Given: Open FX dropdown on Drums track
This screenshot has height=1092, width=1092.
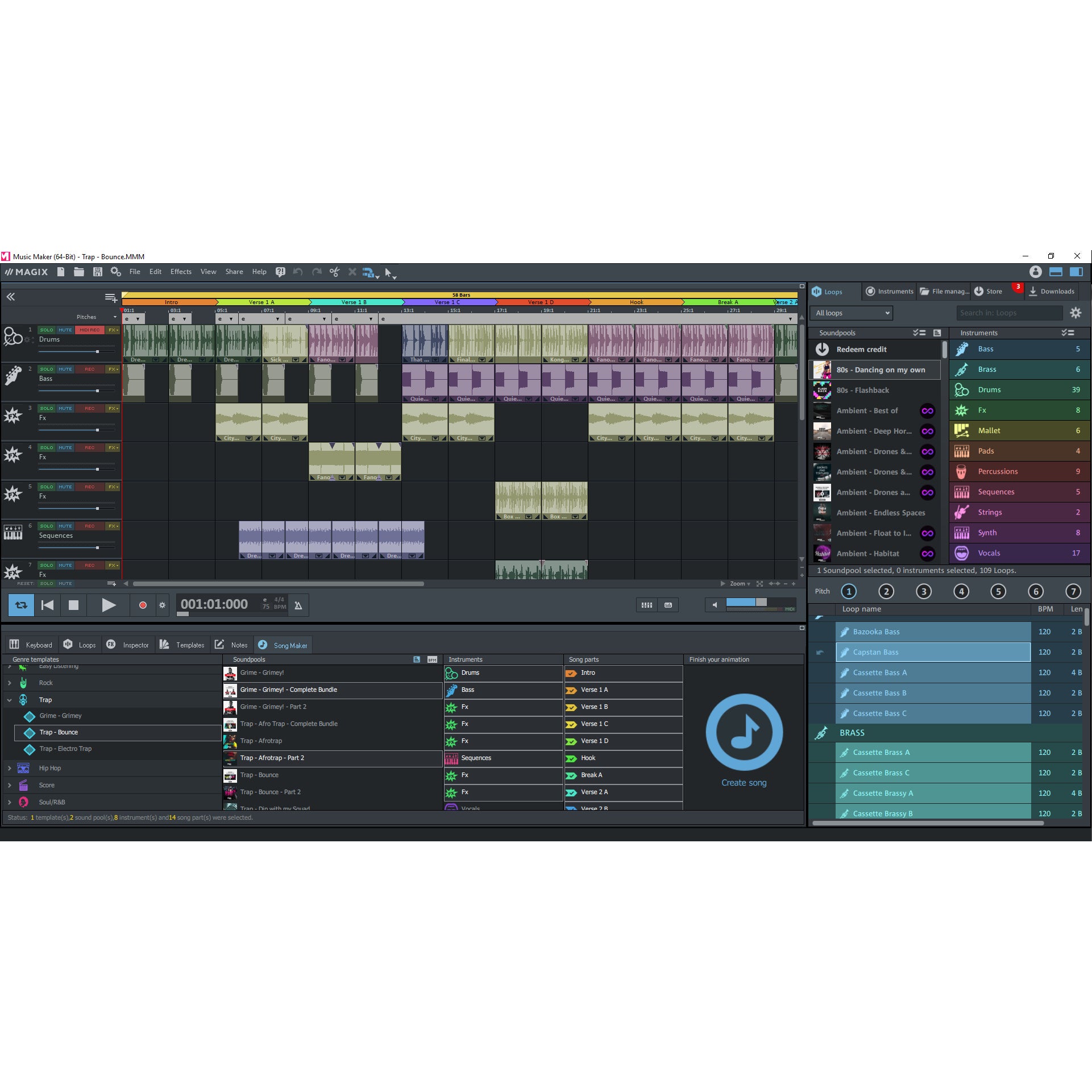Looking at the screenshot, I should coord(113,330).
